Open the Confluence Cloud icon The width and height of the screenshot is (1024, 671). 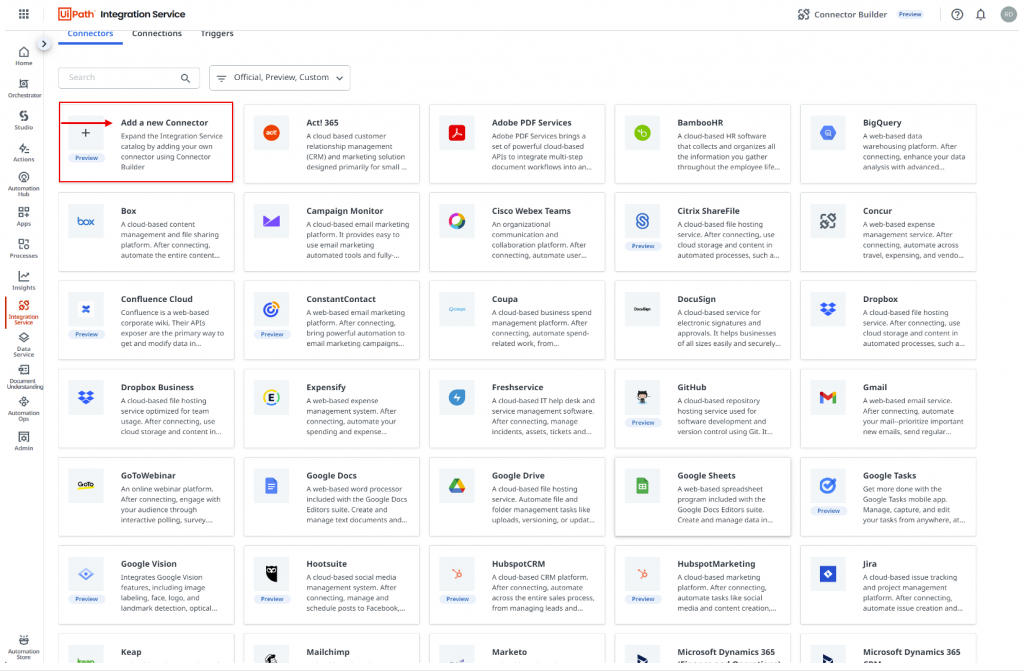tap(86, 309)
